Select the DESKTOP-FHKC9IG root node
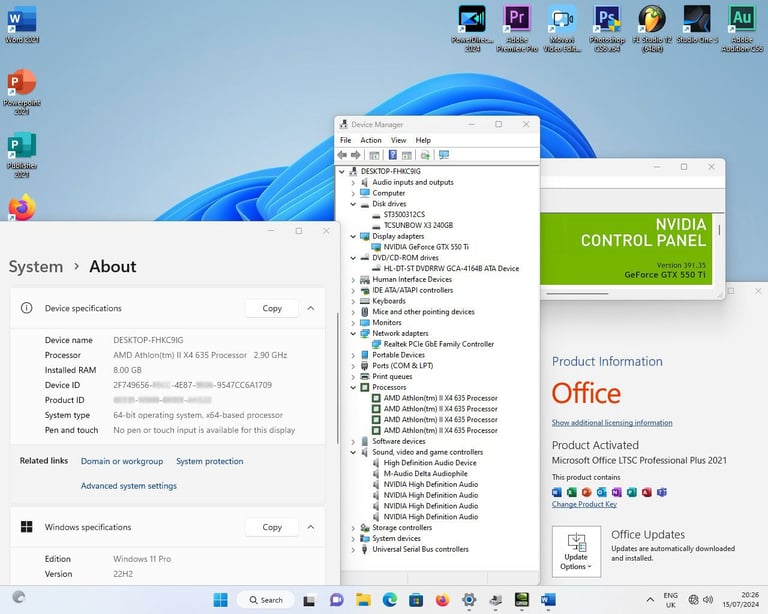 tap(390, 171)
